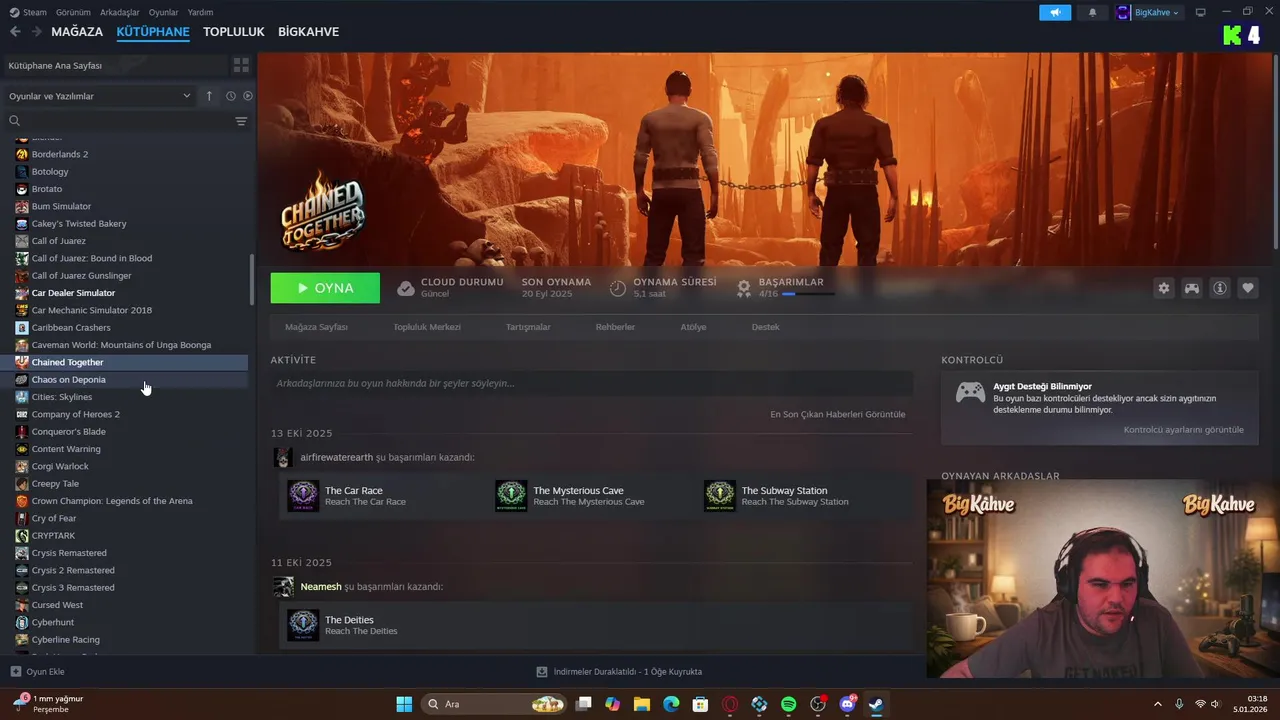Image resolution: width=1280 pixels, height=720 pixels.
Task: Select Crysis 2 Remastered in the library
Action: coord(124,570)
